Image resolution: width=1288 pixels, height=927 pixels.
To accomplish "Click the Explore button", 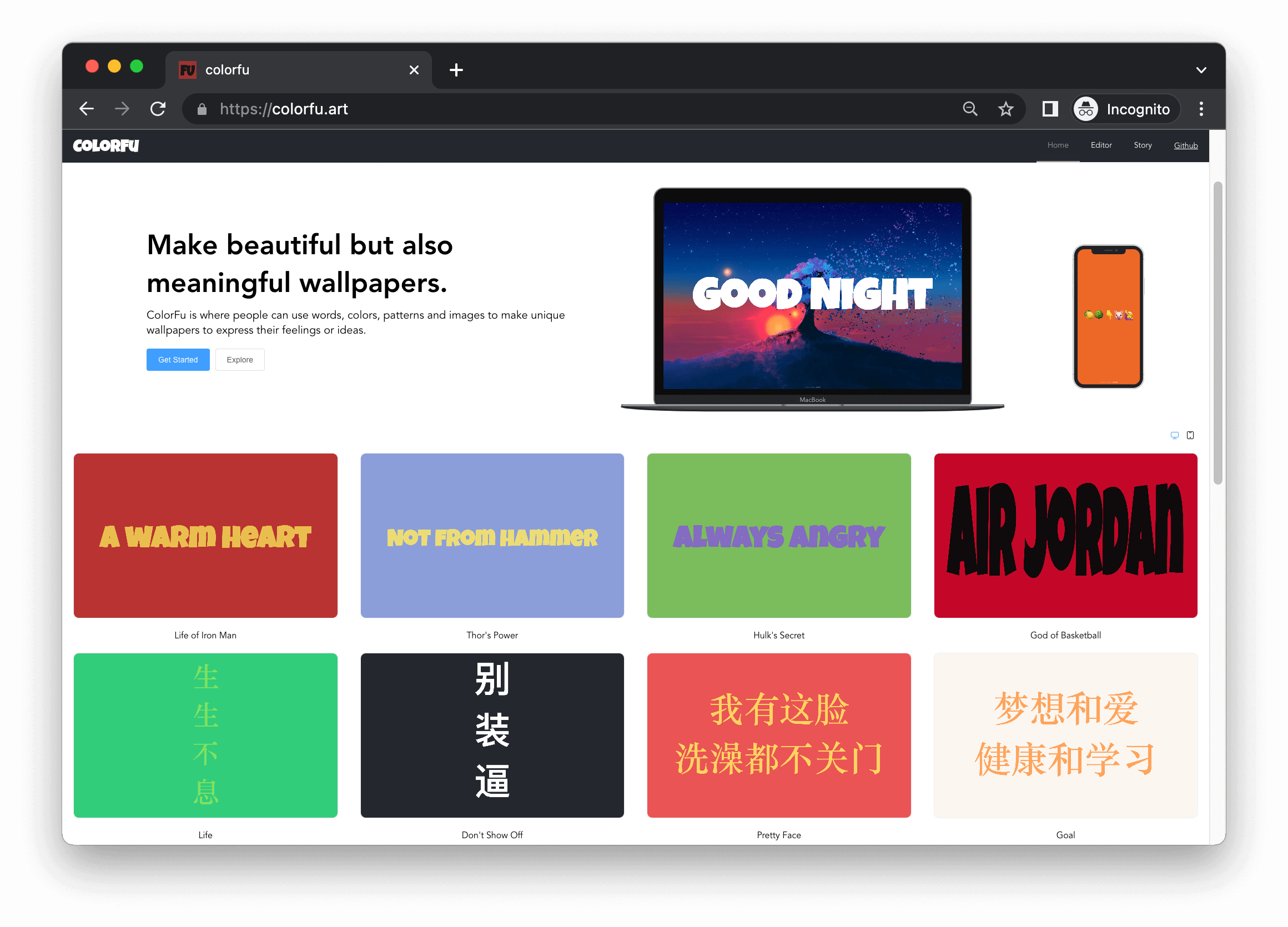I will coord(240,360).
